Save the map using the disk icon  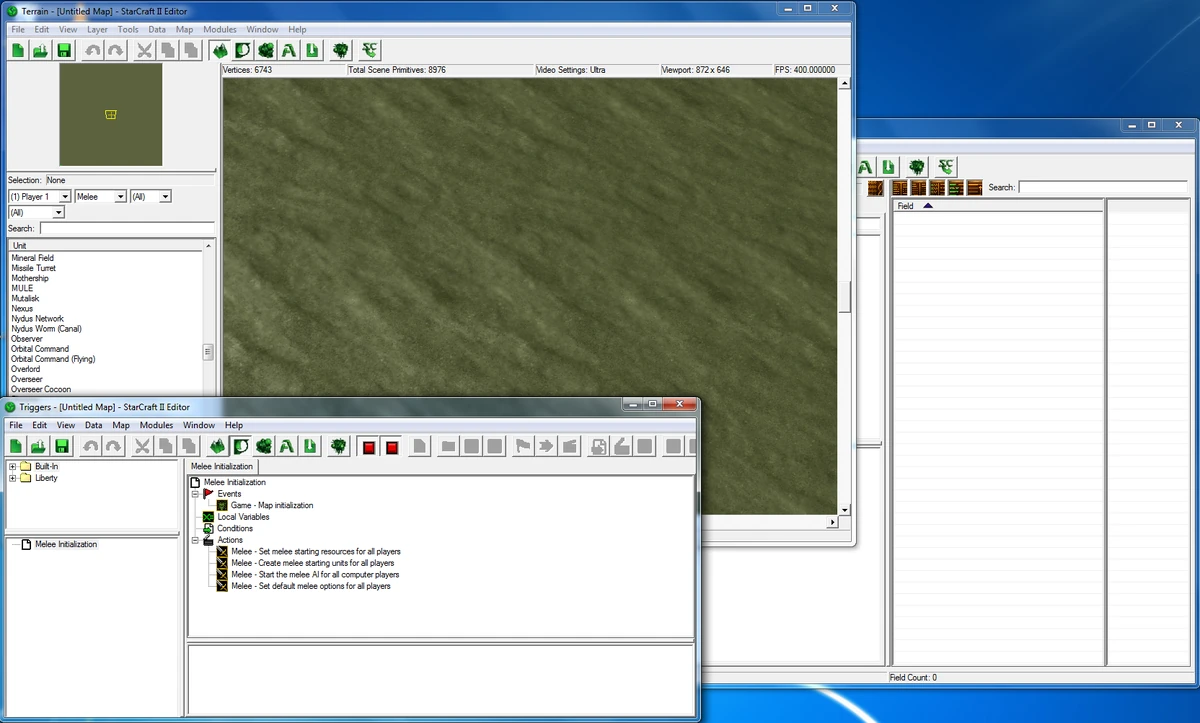[63, 50]
